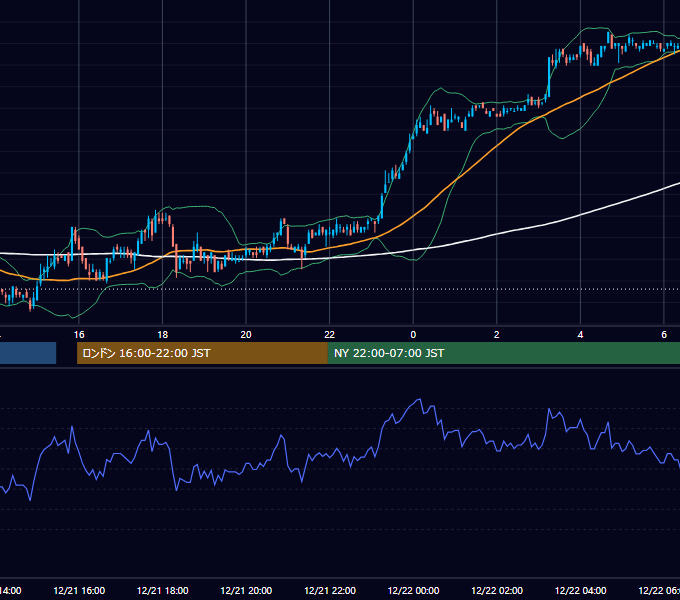The height and width of the screenshot is (600, 680).
Task: Click the "12/21 18:00" date label
Action: (x=163, y=591)
